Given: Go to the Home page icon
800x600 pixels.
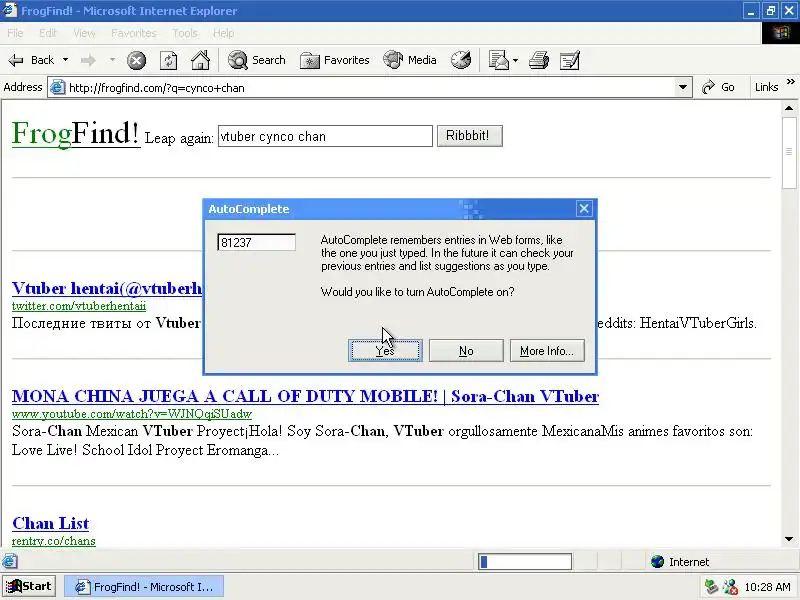Looking at the screenshot, I should point(201,60).
